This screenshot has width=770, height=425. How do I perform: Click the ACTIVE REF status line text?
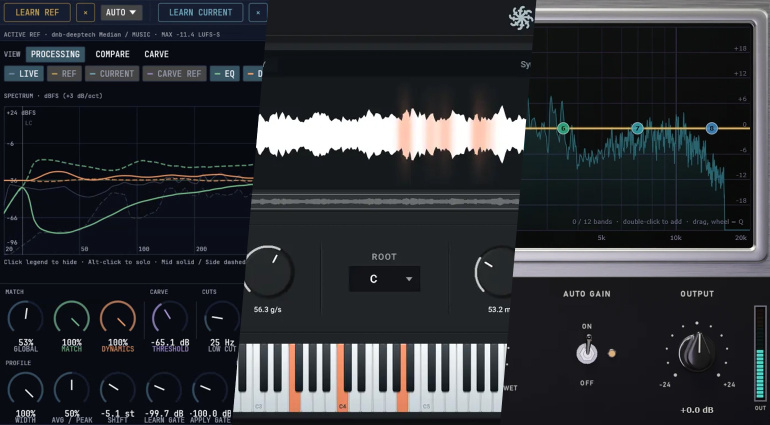click(x=112, y=34)
